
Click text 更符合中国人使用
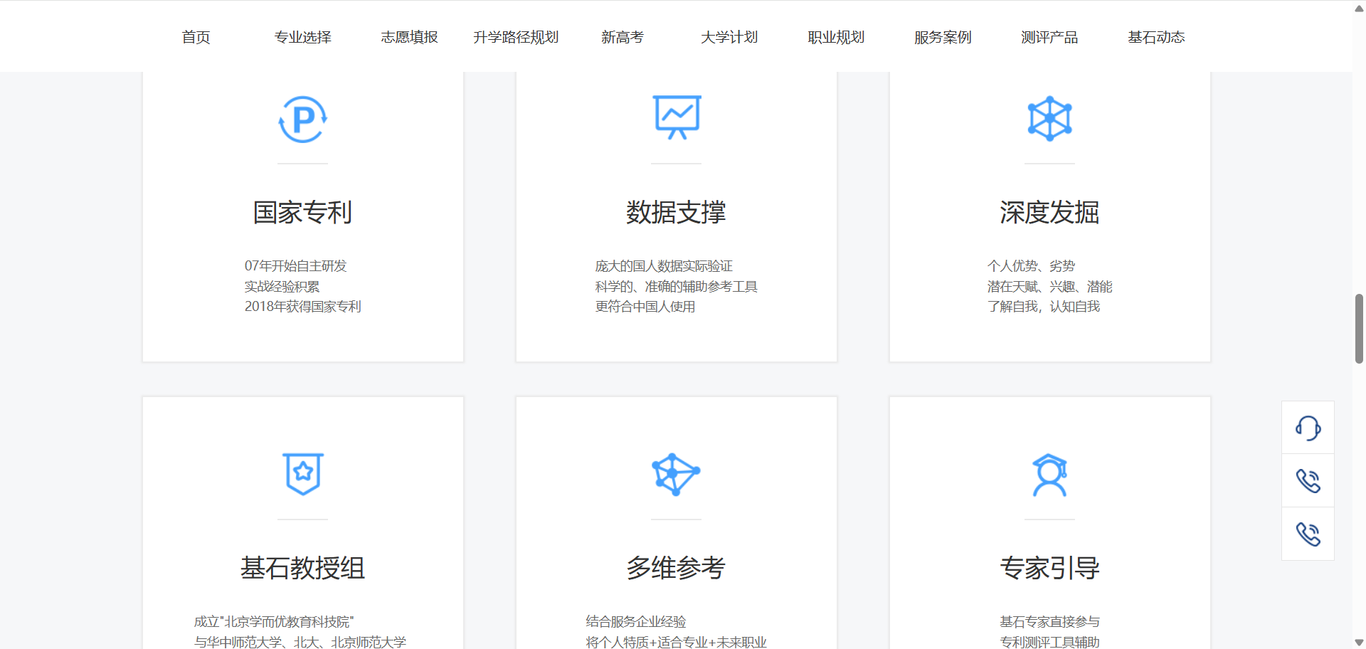[645, 306]
